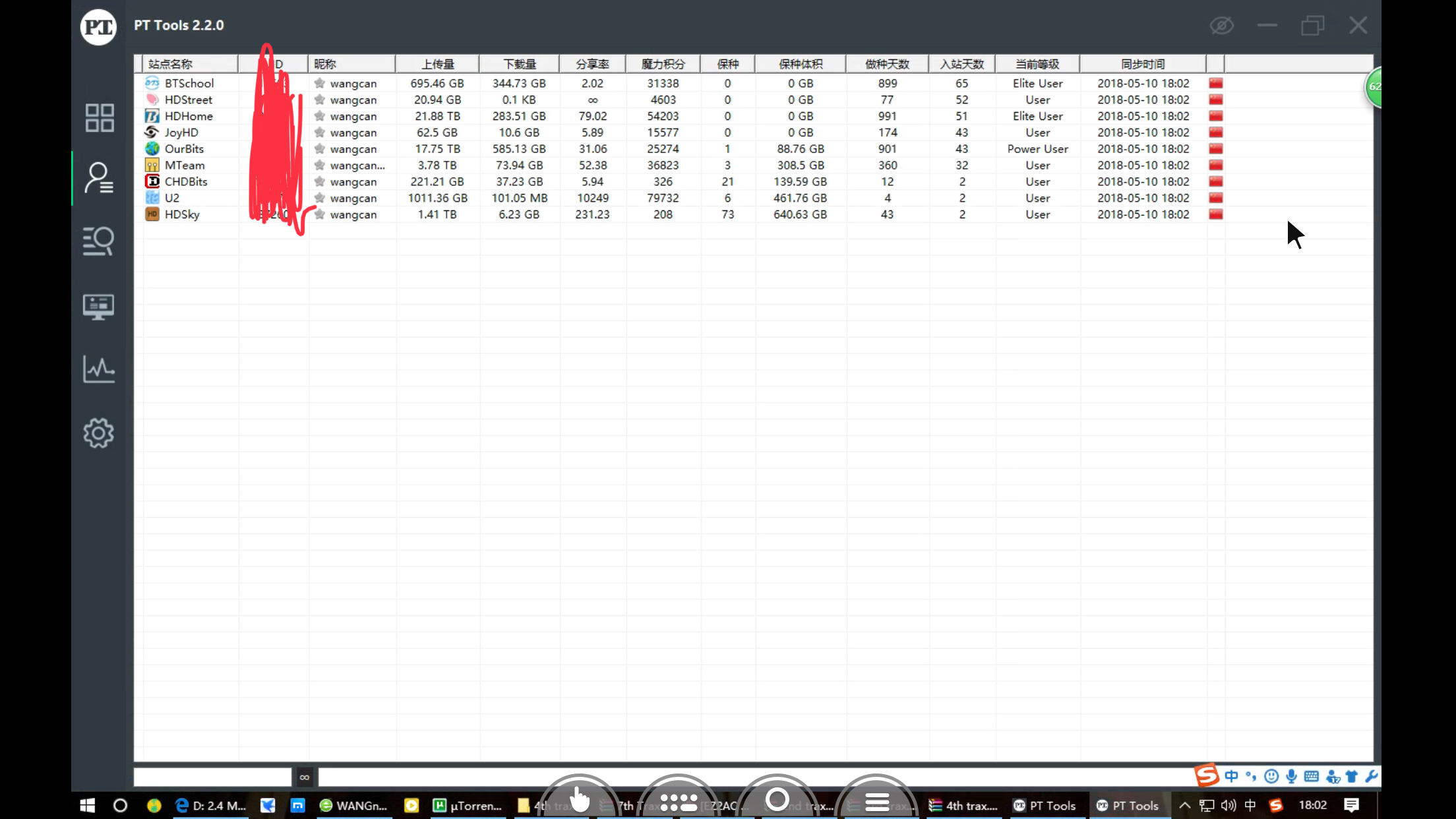This screenshot has width=1456, height=819.
Task: Select the OurBits site row
Action: click(184, 149)
